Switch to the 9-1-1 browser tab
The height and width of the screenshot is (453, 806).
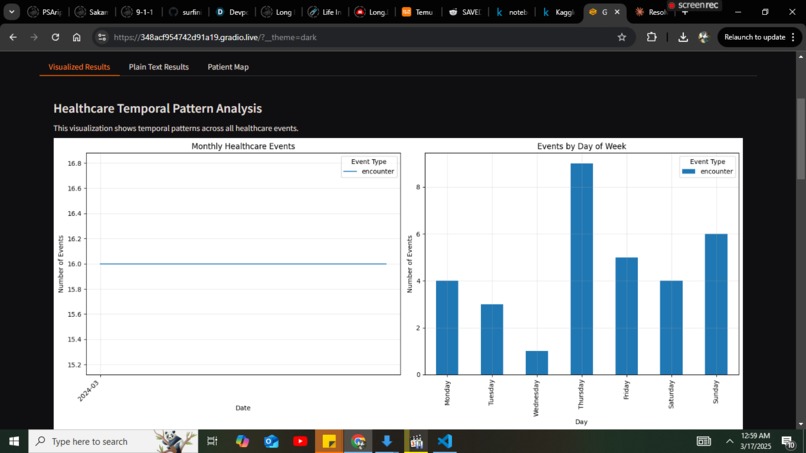pyautogui.click(x=139, y=12)
